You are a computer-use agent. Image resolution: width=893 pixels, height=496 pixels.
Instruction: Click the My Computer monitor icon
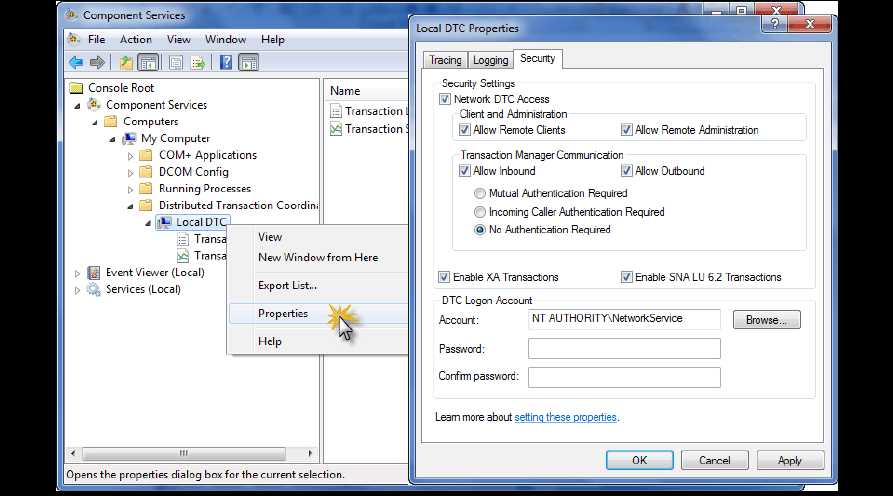[129, 138]
